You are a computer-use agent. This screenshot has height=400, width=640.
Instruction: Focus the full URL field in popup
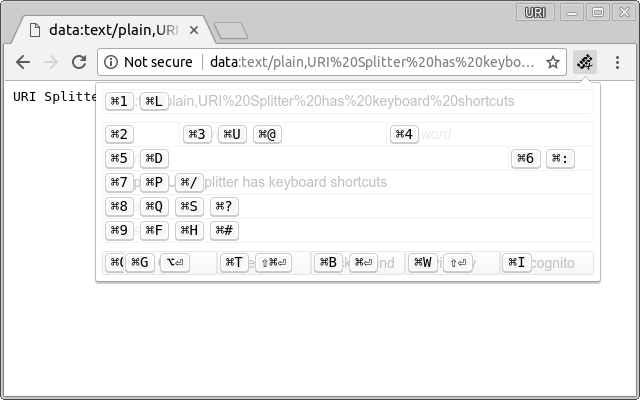348,101
